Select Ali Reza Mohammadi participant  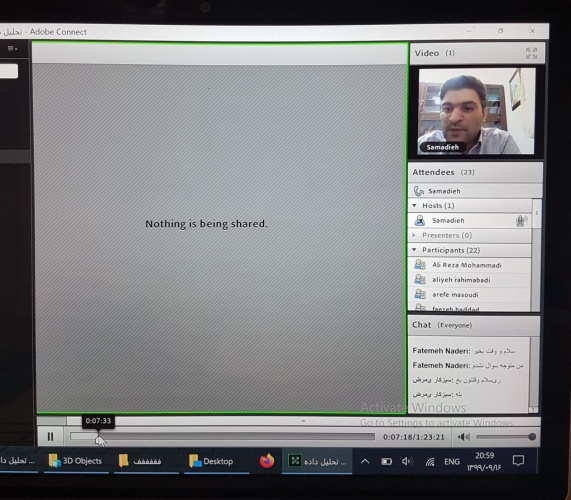coord(469,265)
